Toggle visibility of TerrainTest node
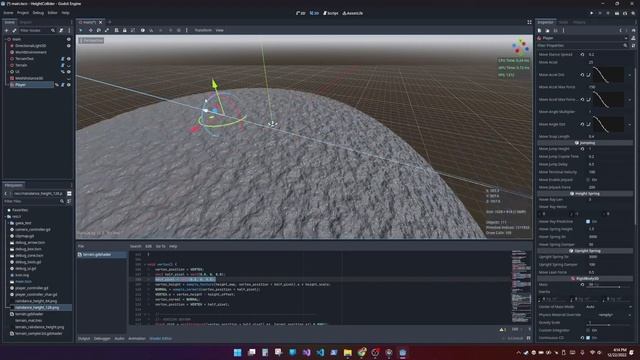The height and width of the screenshot is (360, 640). click(69, 59)
